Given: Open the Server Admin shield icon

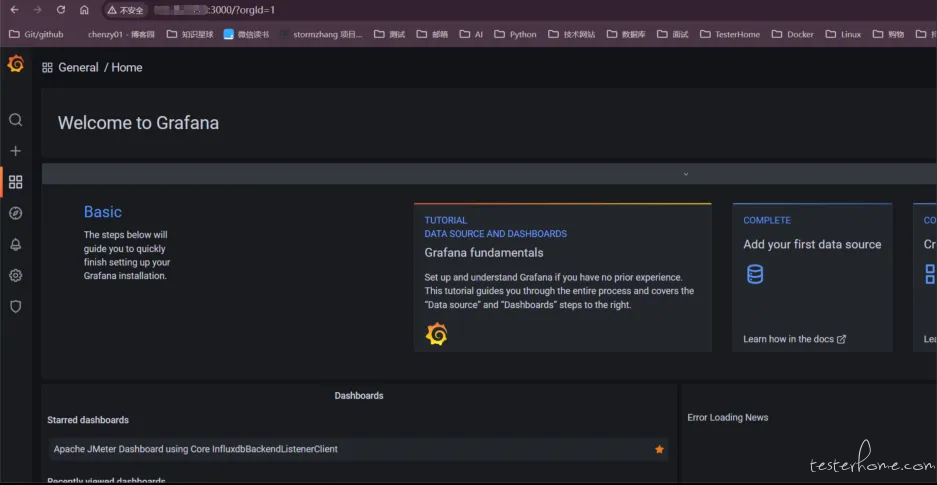Looking at the screenshot, I should 16,306.
